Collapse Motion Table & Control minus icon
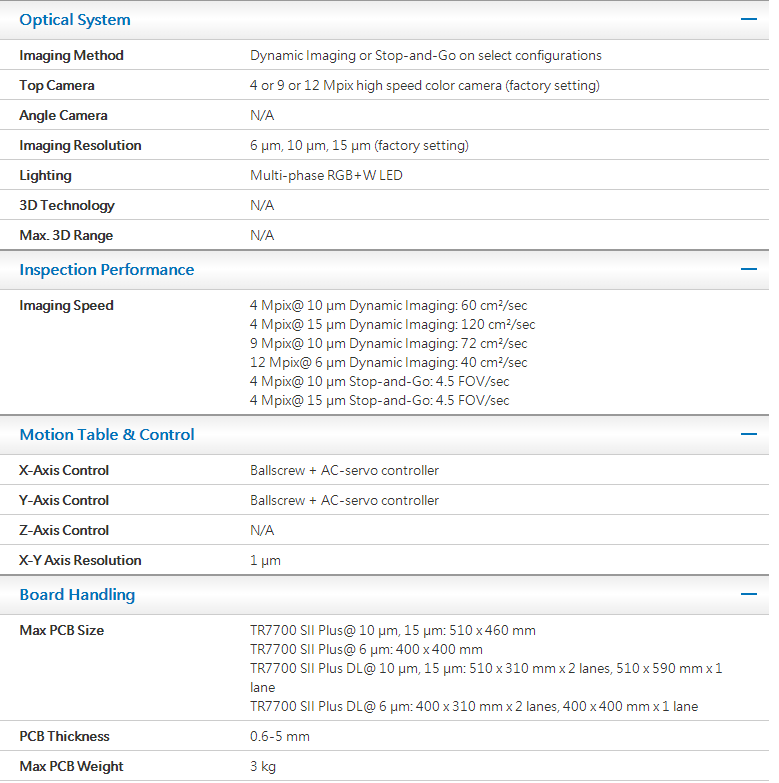 coord(749,434)
